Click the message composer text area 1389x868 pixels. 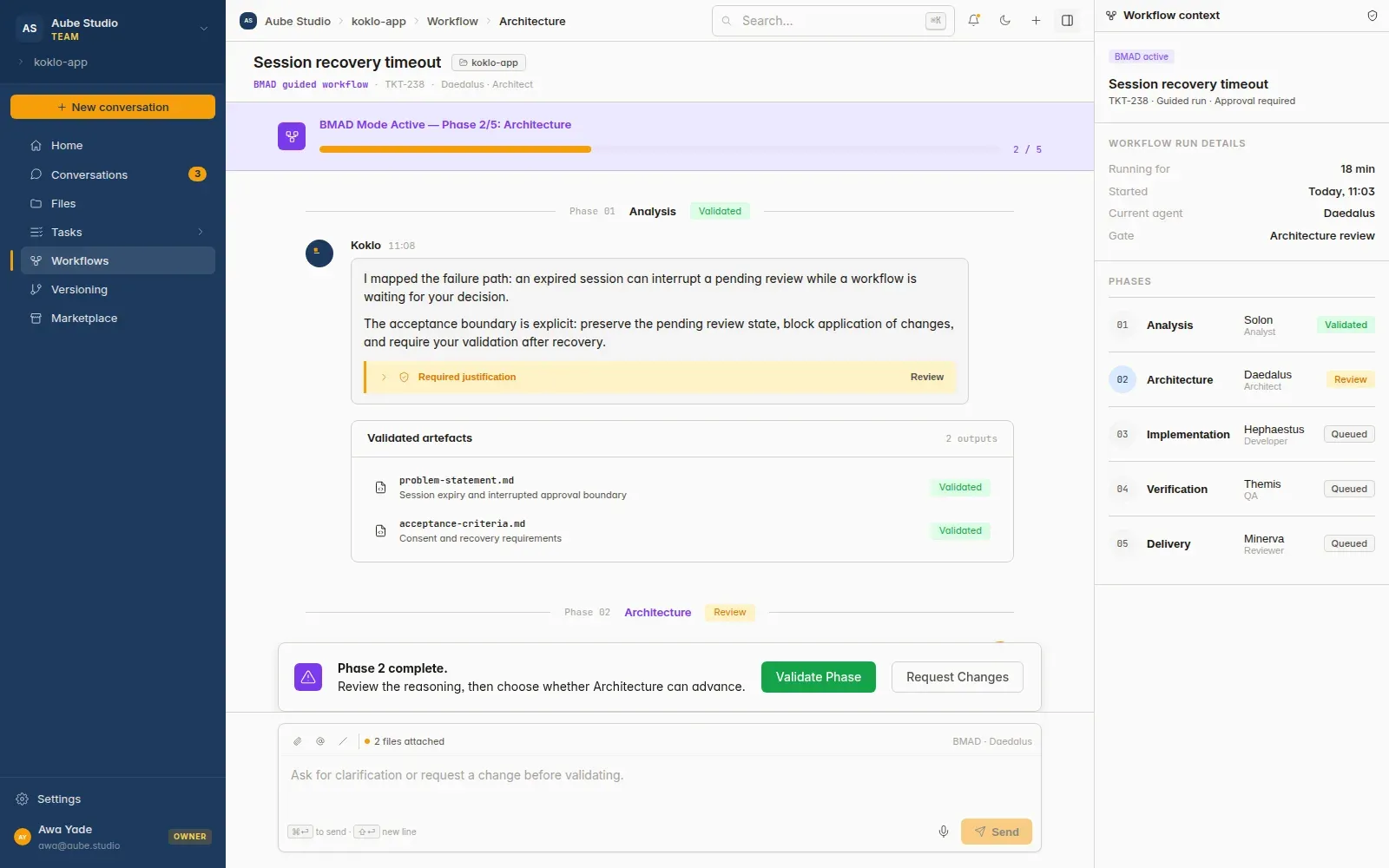click(660, 785)
